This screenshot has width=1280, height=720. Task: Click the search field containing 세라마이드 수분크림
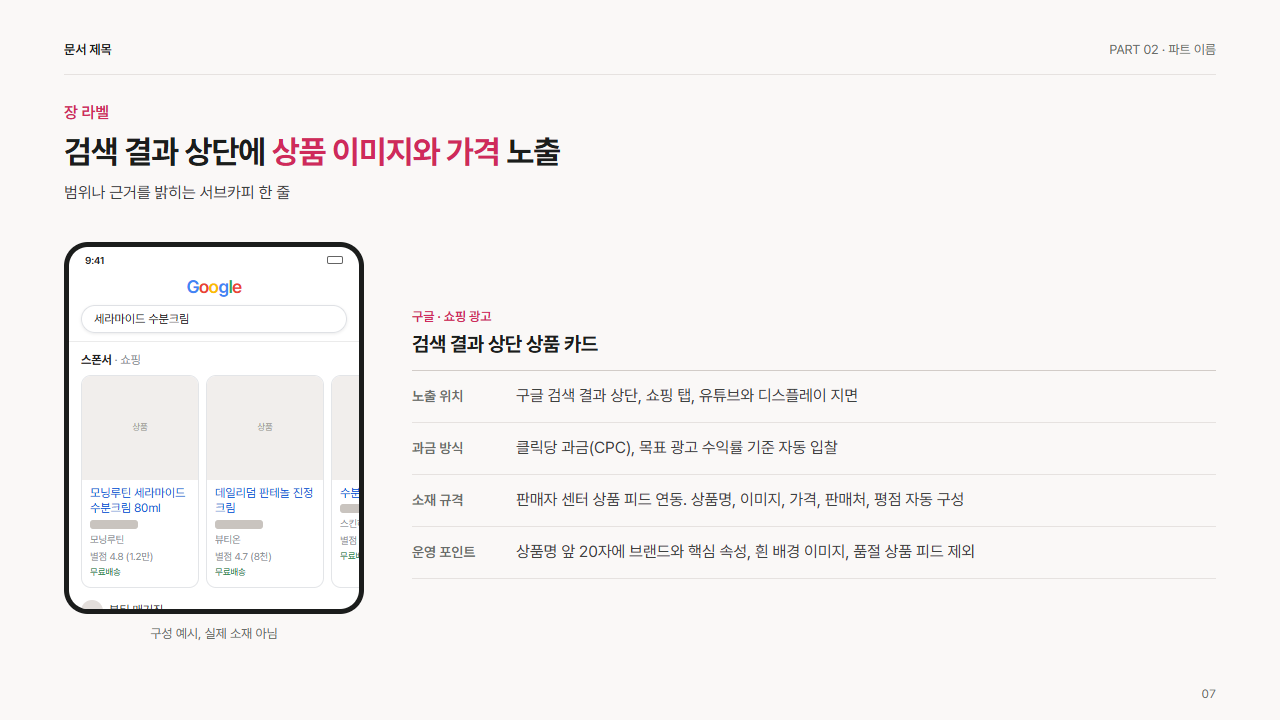tap(214, 319)
